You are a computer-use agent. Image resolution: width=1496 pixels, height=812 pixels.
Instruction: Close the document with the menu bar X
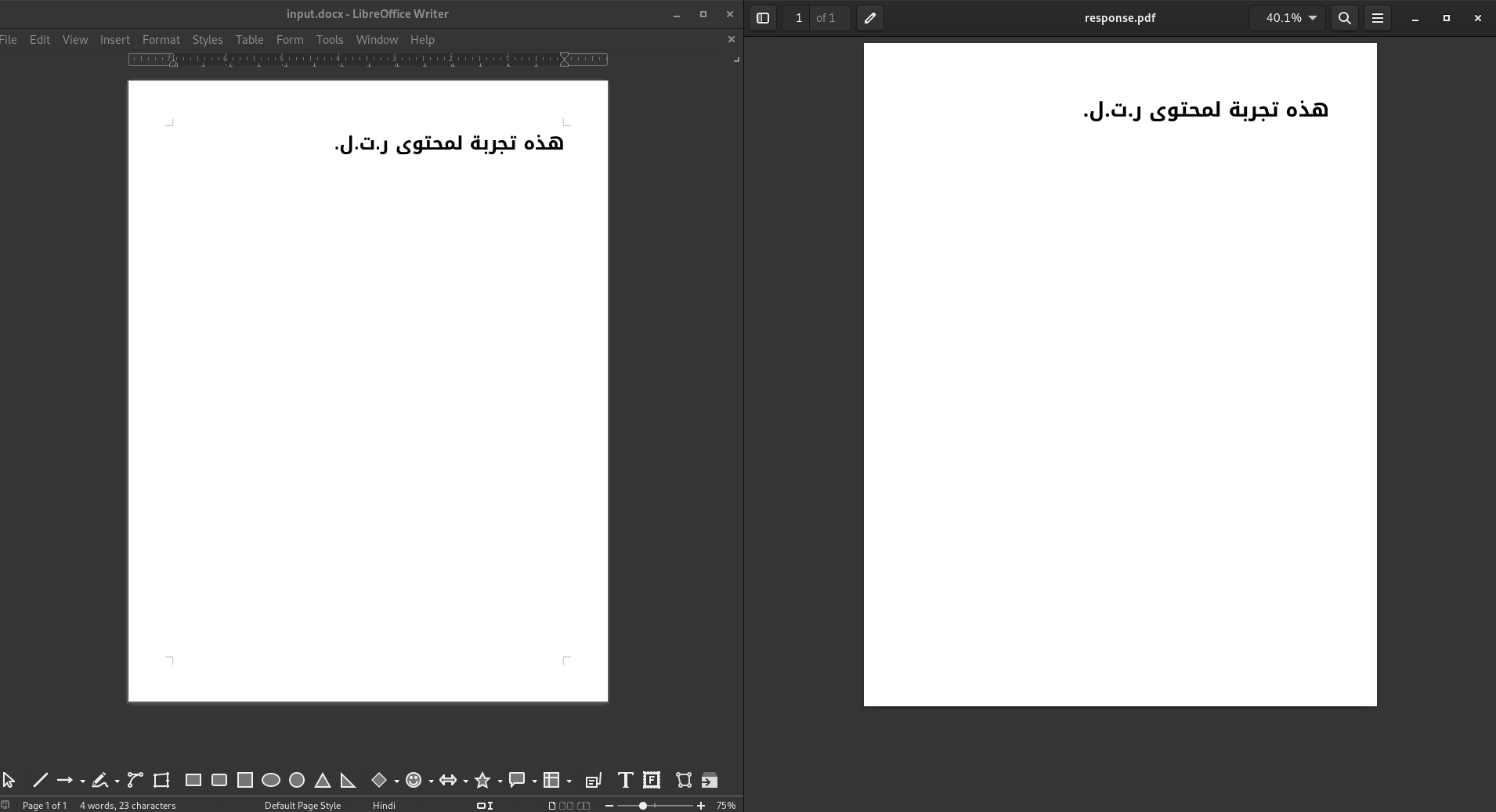(x=732, y=39)
